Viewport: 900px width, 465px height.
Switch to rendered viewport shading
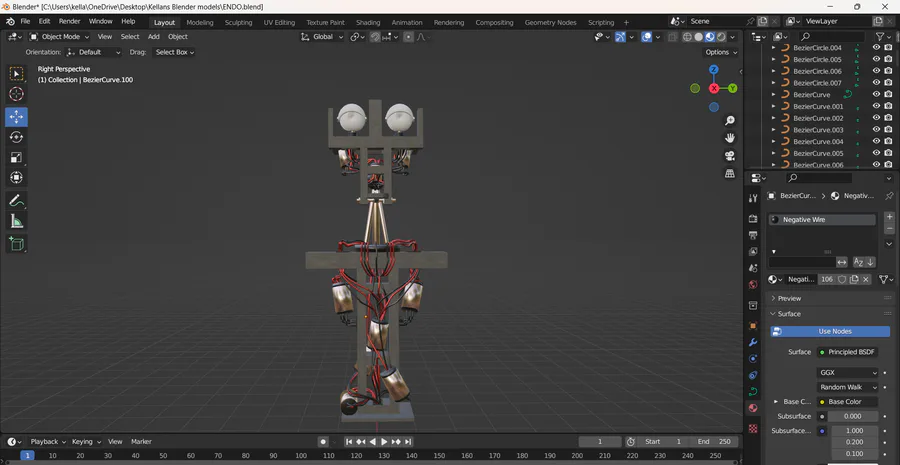pos(721,37)
